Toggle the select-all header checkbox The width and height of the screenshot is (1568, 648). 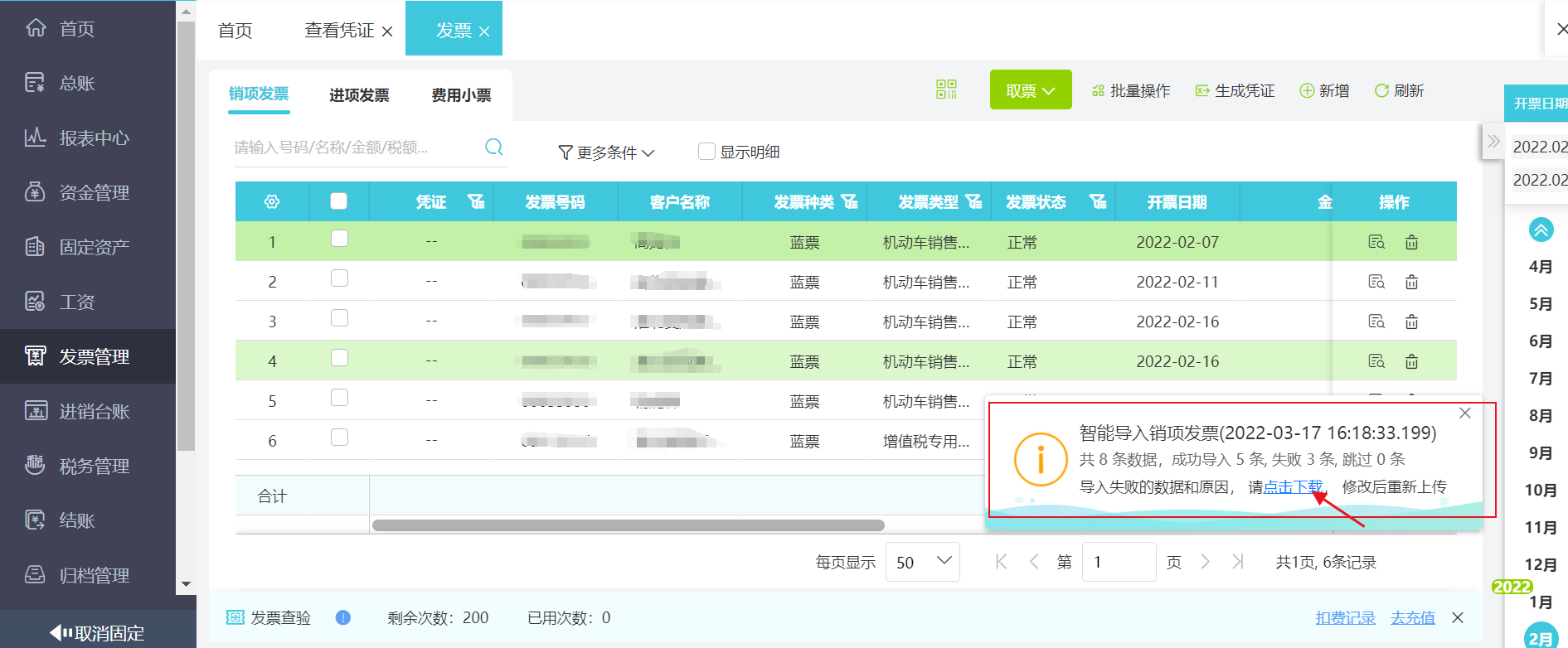tap(338, 201)
